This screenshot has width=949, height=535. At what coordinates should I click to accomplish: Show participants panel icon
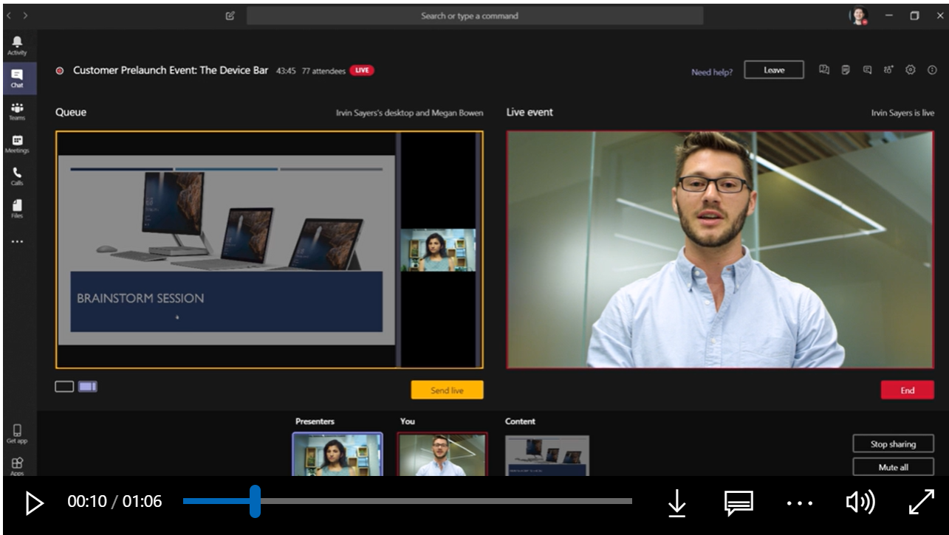[888, 70]
